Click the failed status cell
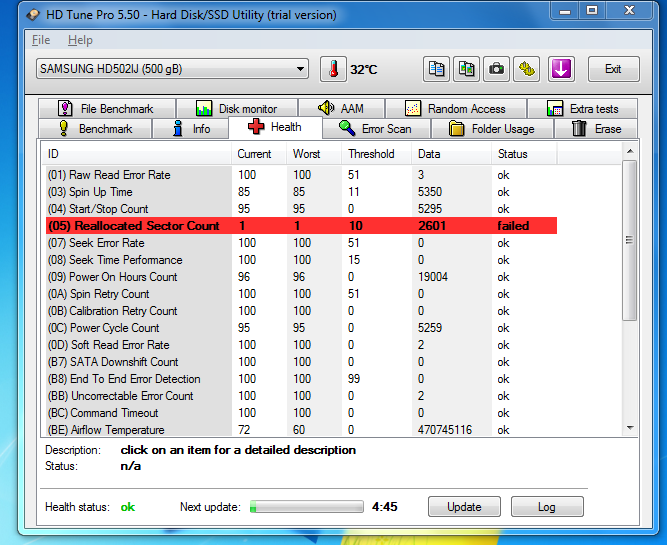 [x=513, y=225]
